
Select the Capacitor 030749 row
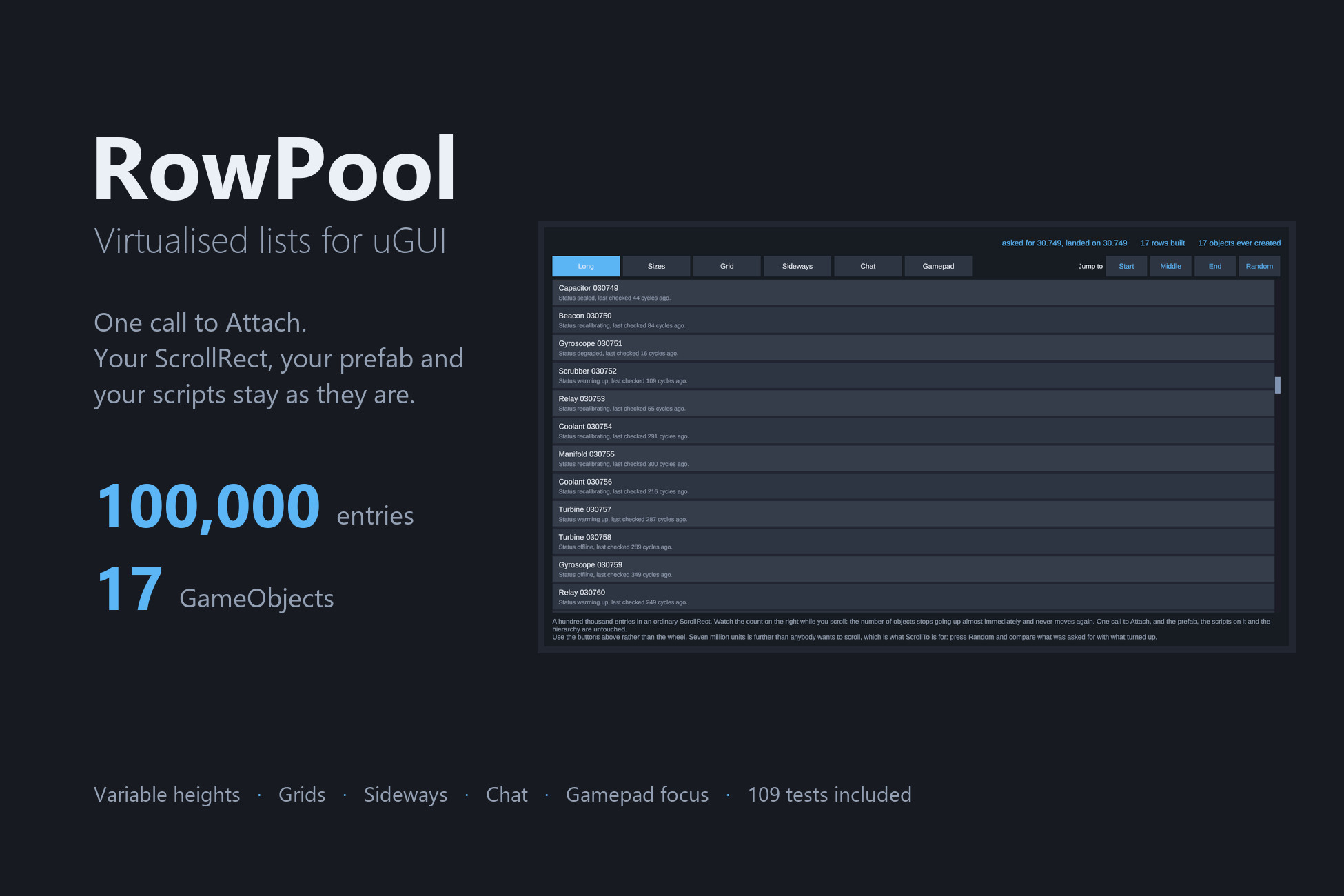click(x=913, y=292)
